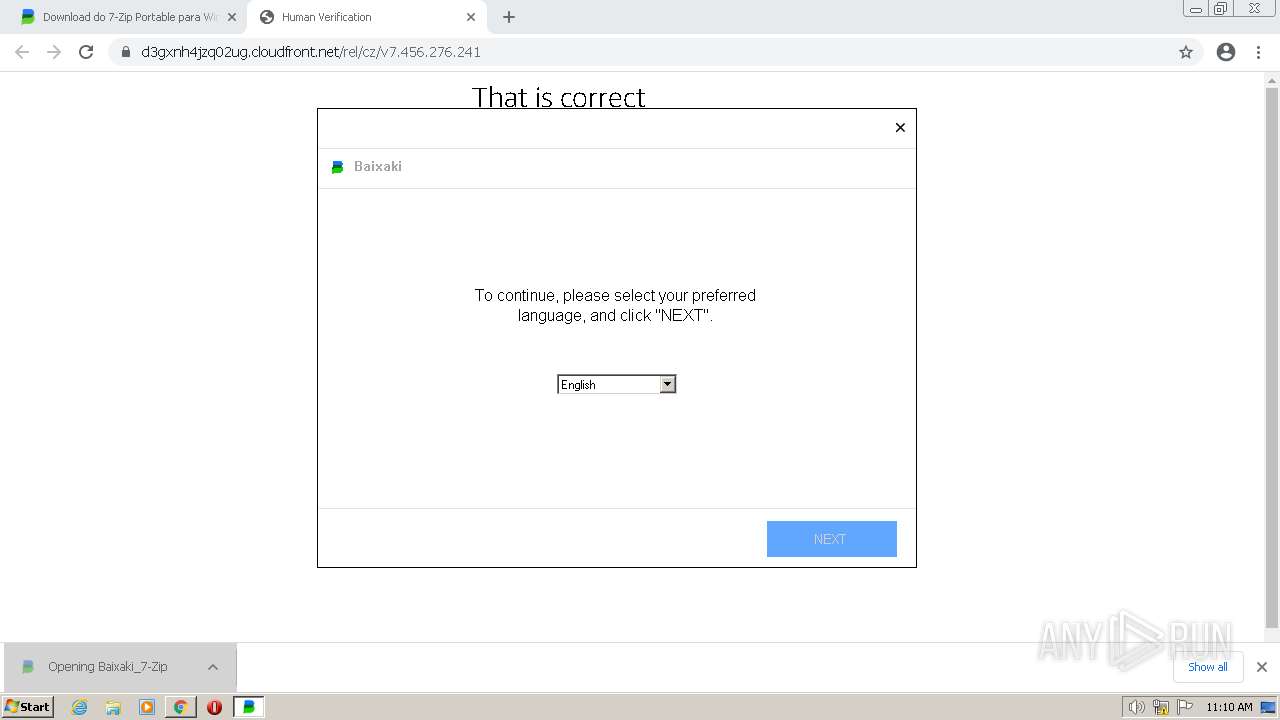The width and height of the screenshot is (1280, 720).
Task: Minimize the Chrome window
Action: [x=1196, y=9]
